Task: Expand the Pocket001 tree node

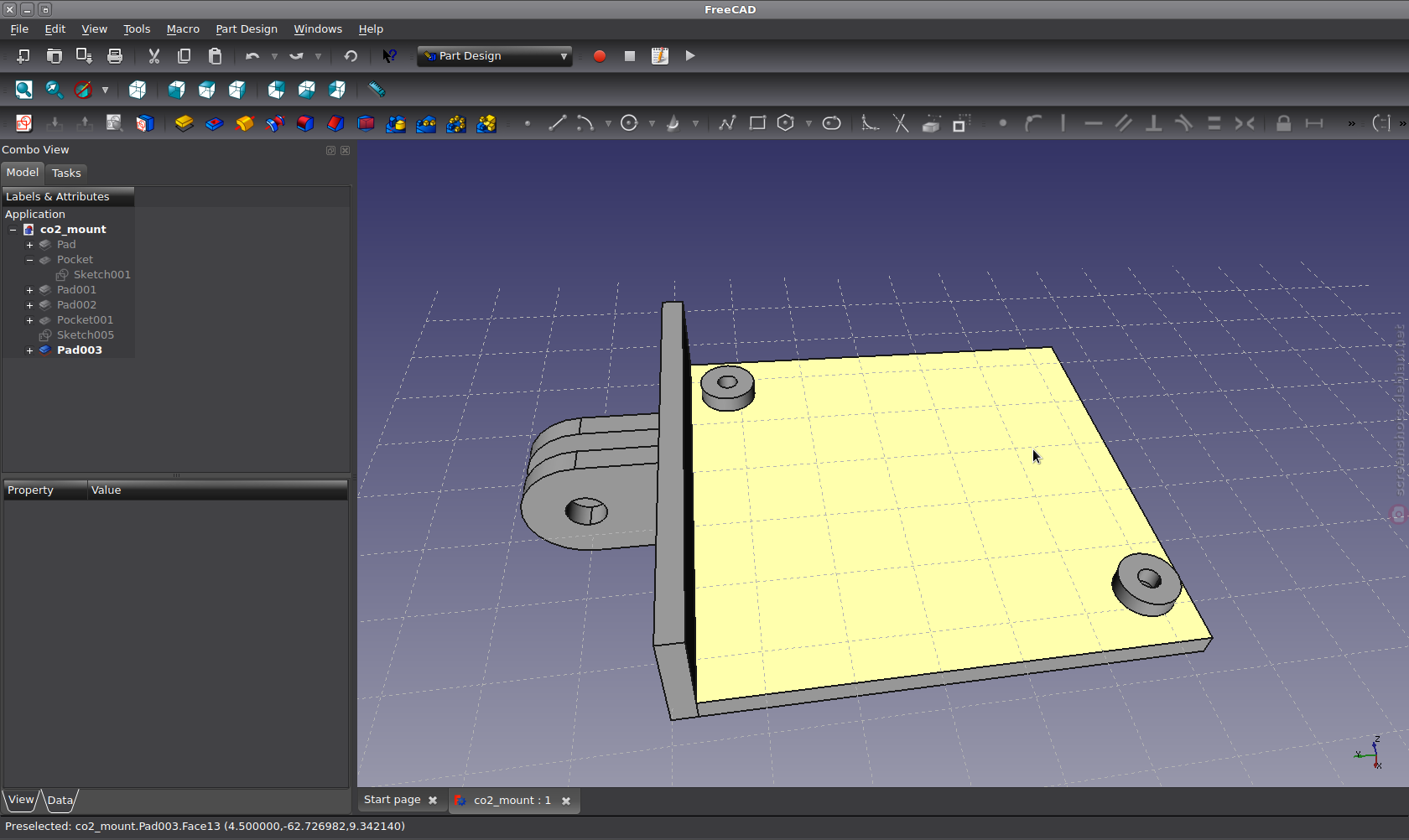Action: [x=29, y=320]
